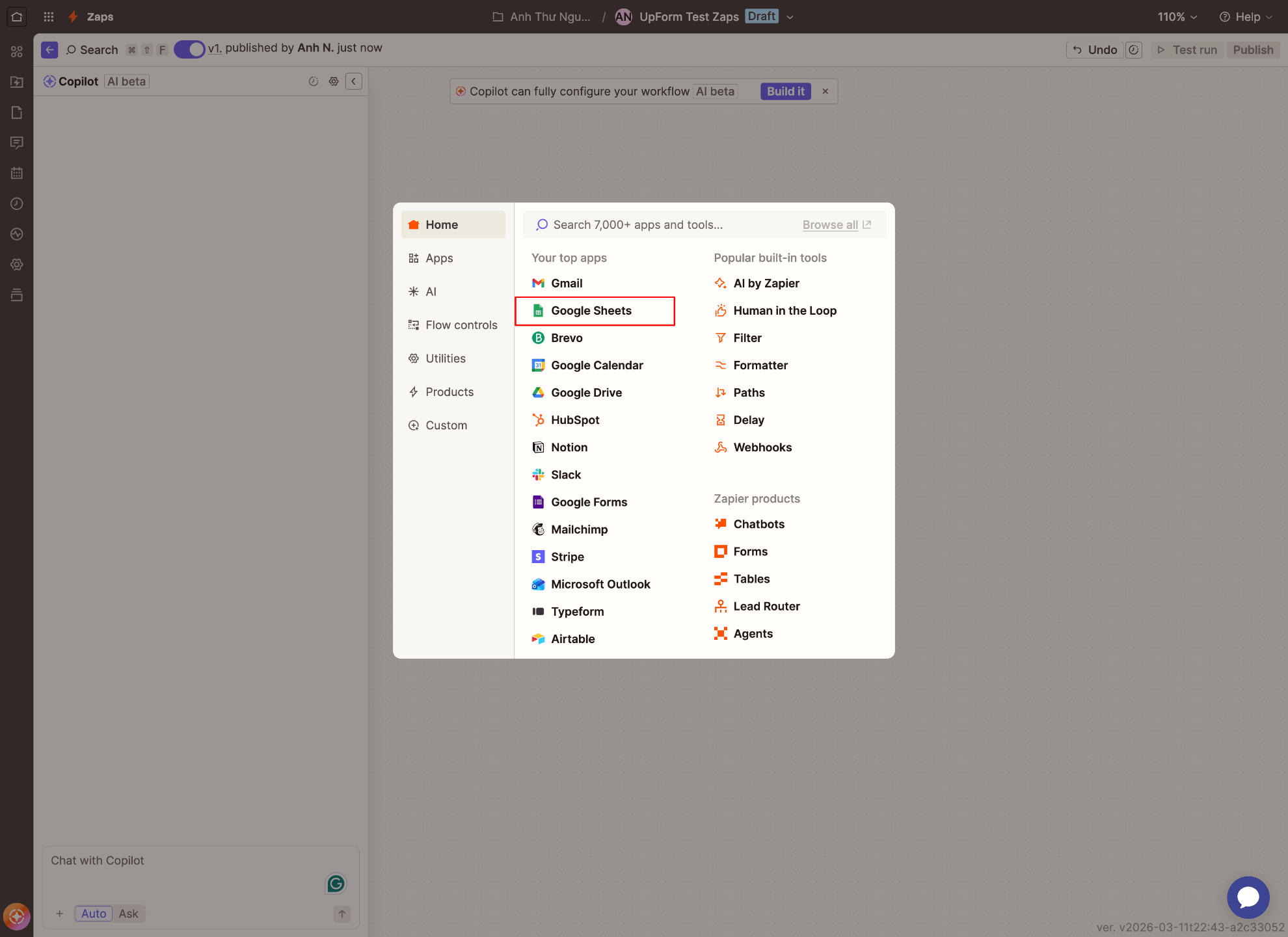
Task: Click Build it in the Copilot banner
Action: (785, 92)
